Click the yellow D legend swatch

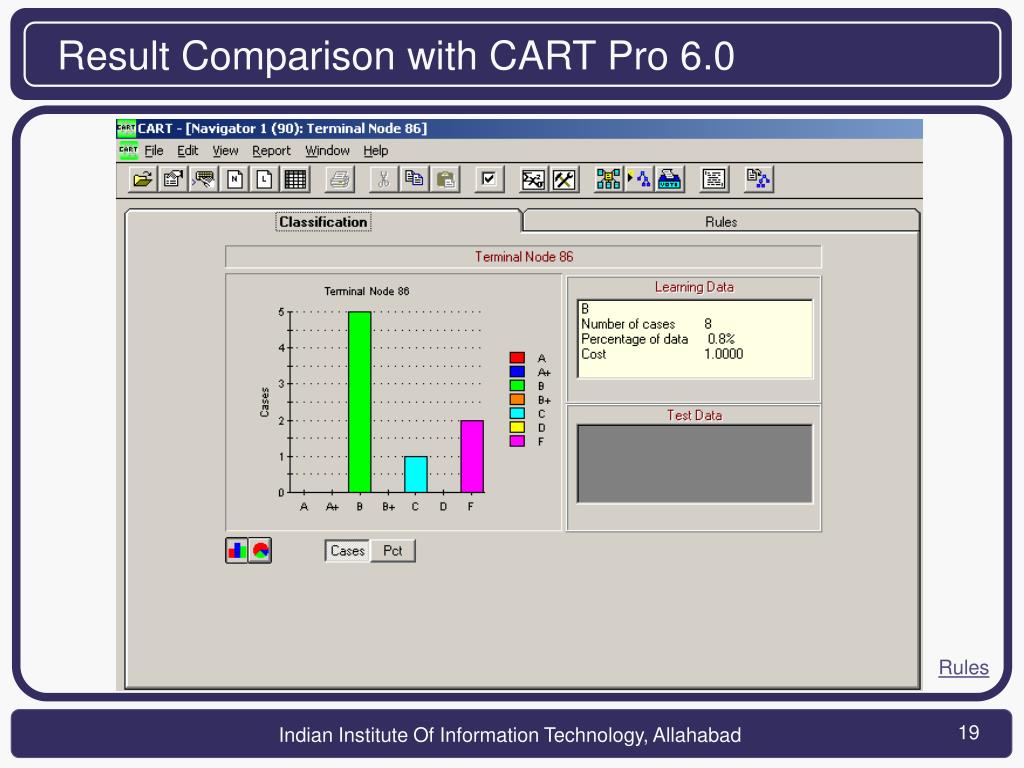[517, 427]
